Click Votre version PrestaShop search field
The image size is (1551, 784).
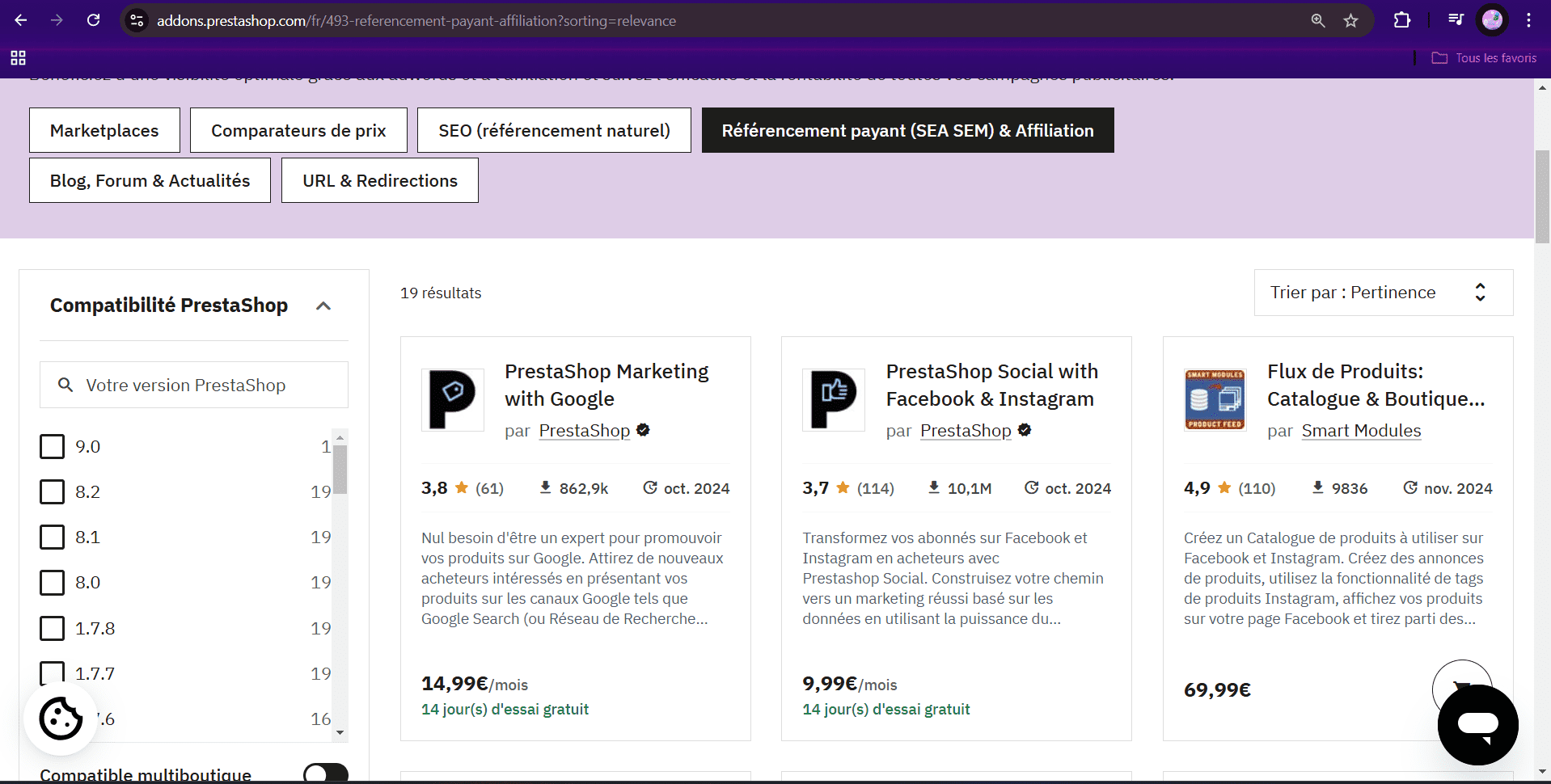[194, 385]
